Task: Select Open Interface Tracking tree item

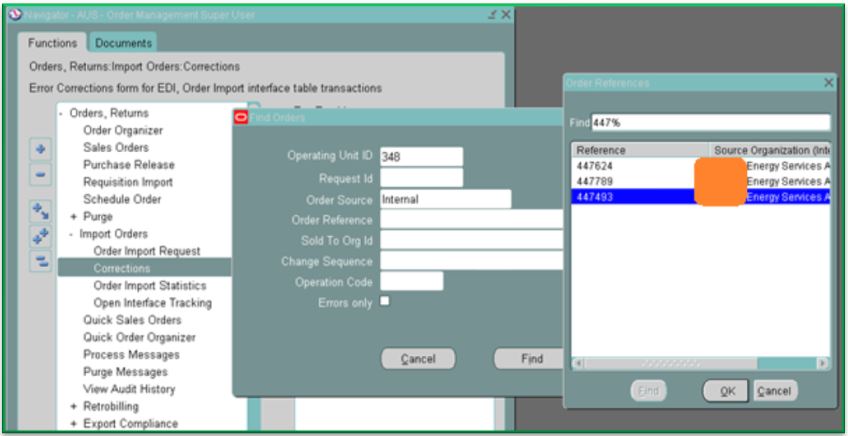Action: (x=153, y=303)
